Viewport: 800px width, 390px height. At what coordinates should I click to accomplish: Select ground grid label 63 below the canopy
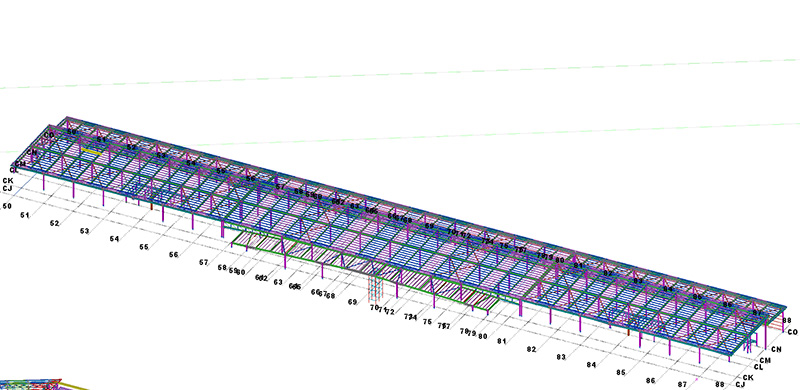click(278, 282)
